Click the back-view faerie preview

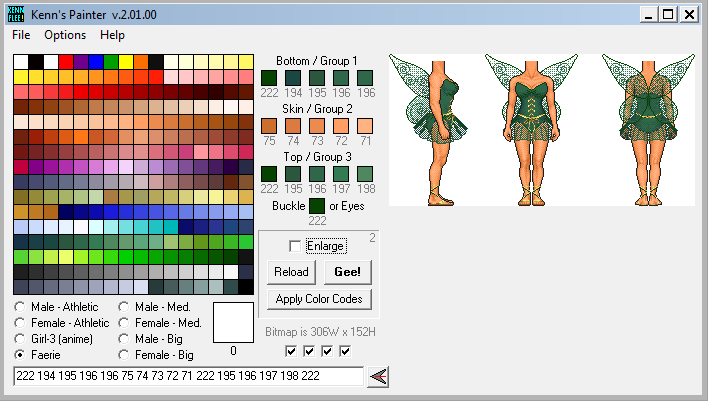(648, 130)
